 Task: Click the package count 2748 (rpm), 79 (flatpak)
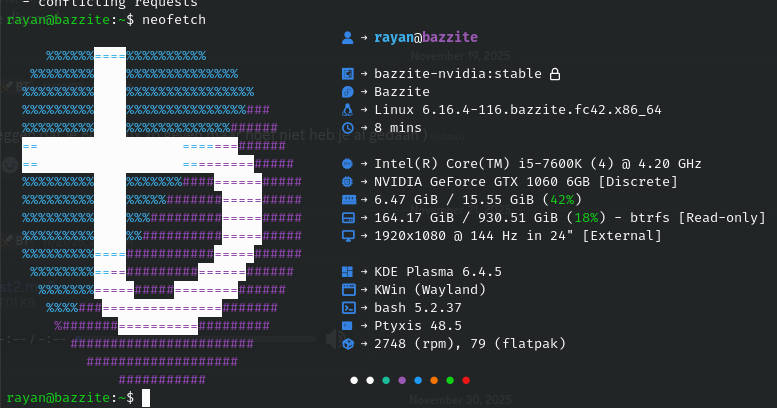pyautogui.click(x=470, y=344)
